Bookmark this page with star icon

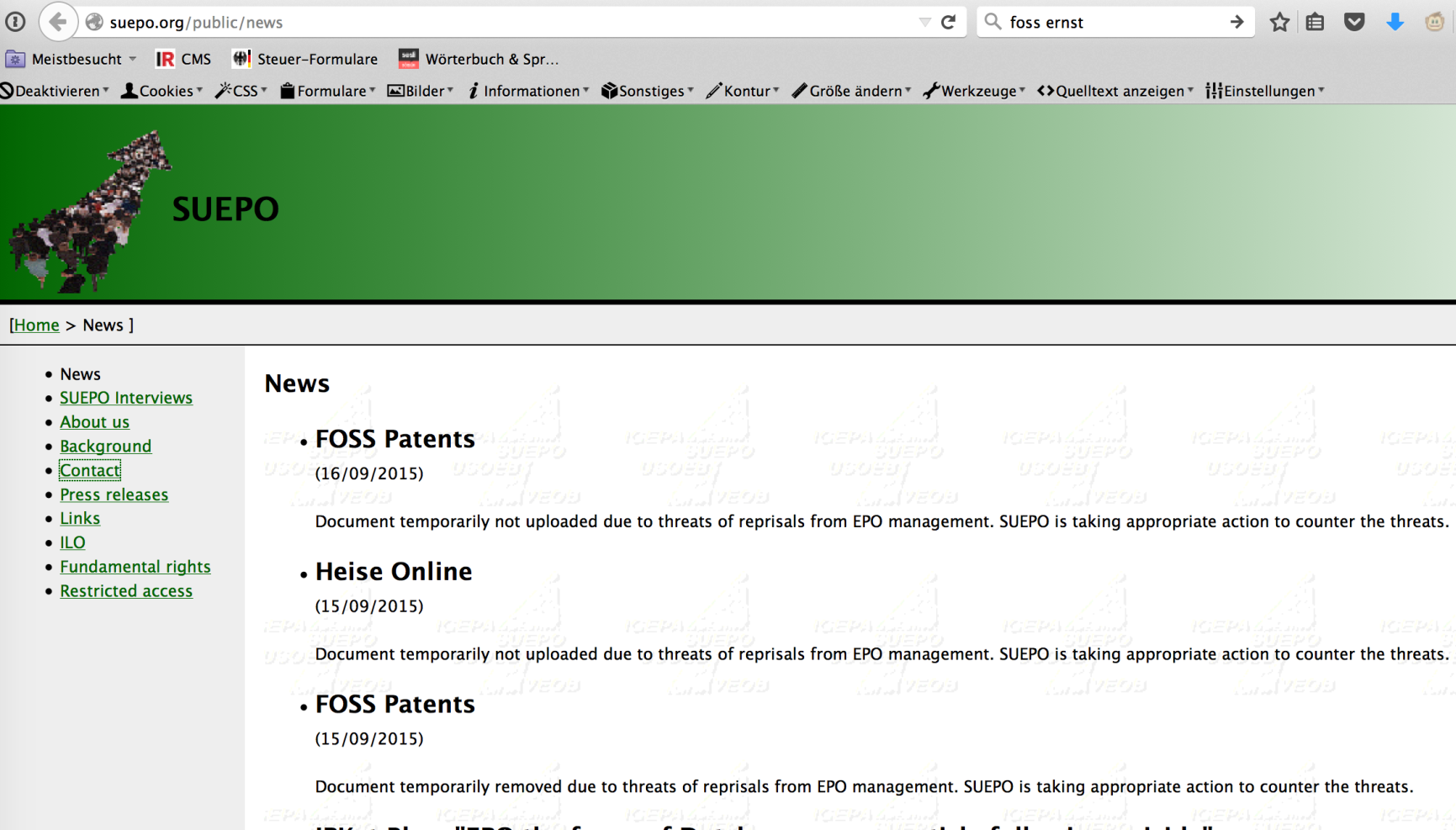pyautogui.click(x=1279, y=22)
